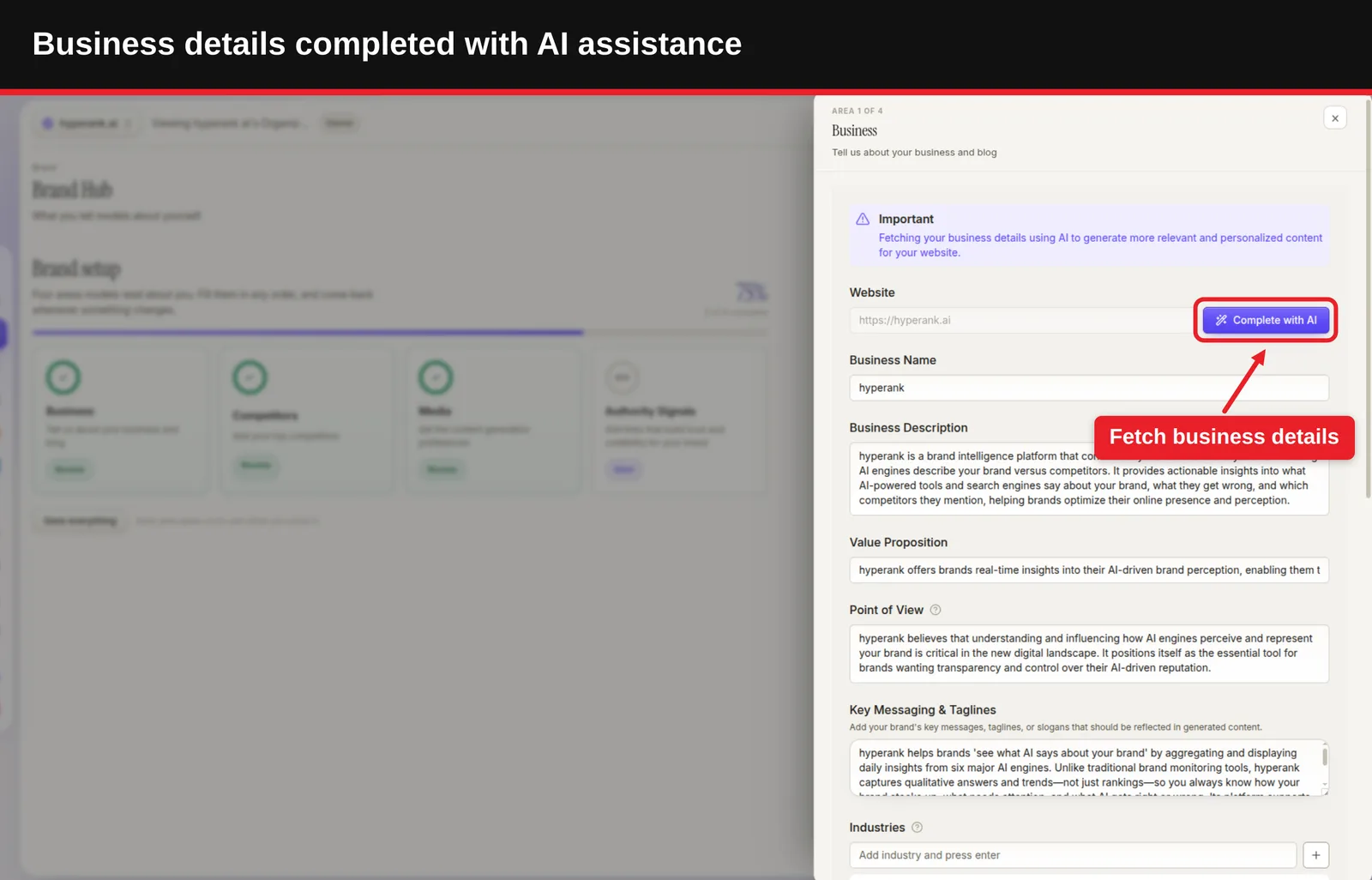1372x880 pixels.
Task: Click the warning icon beside Important
Action: 863,220
